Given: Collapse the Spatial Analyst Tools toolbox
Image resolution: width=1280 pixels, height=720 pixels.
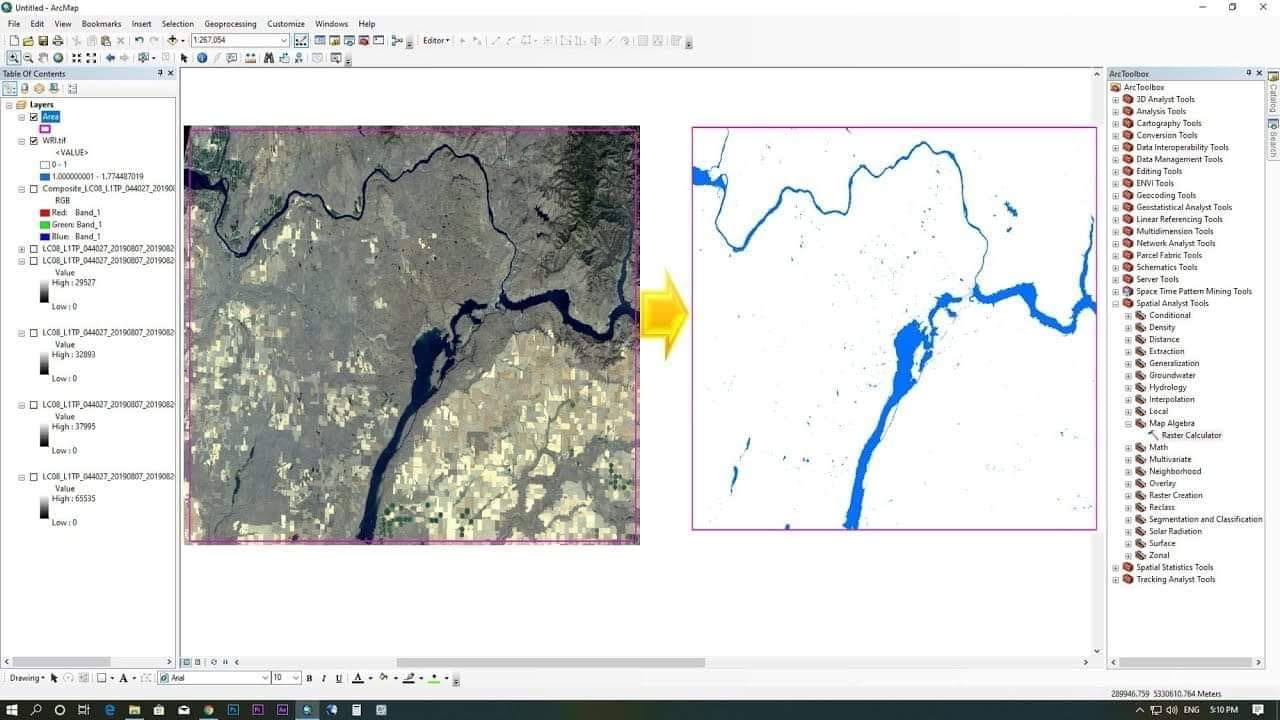Looking at the screenshot, I should (x=1116, y=303).
